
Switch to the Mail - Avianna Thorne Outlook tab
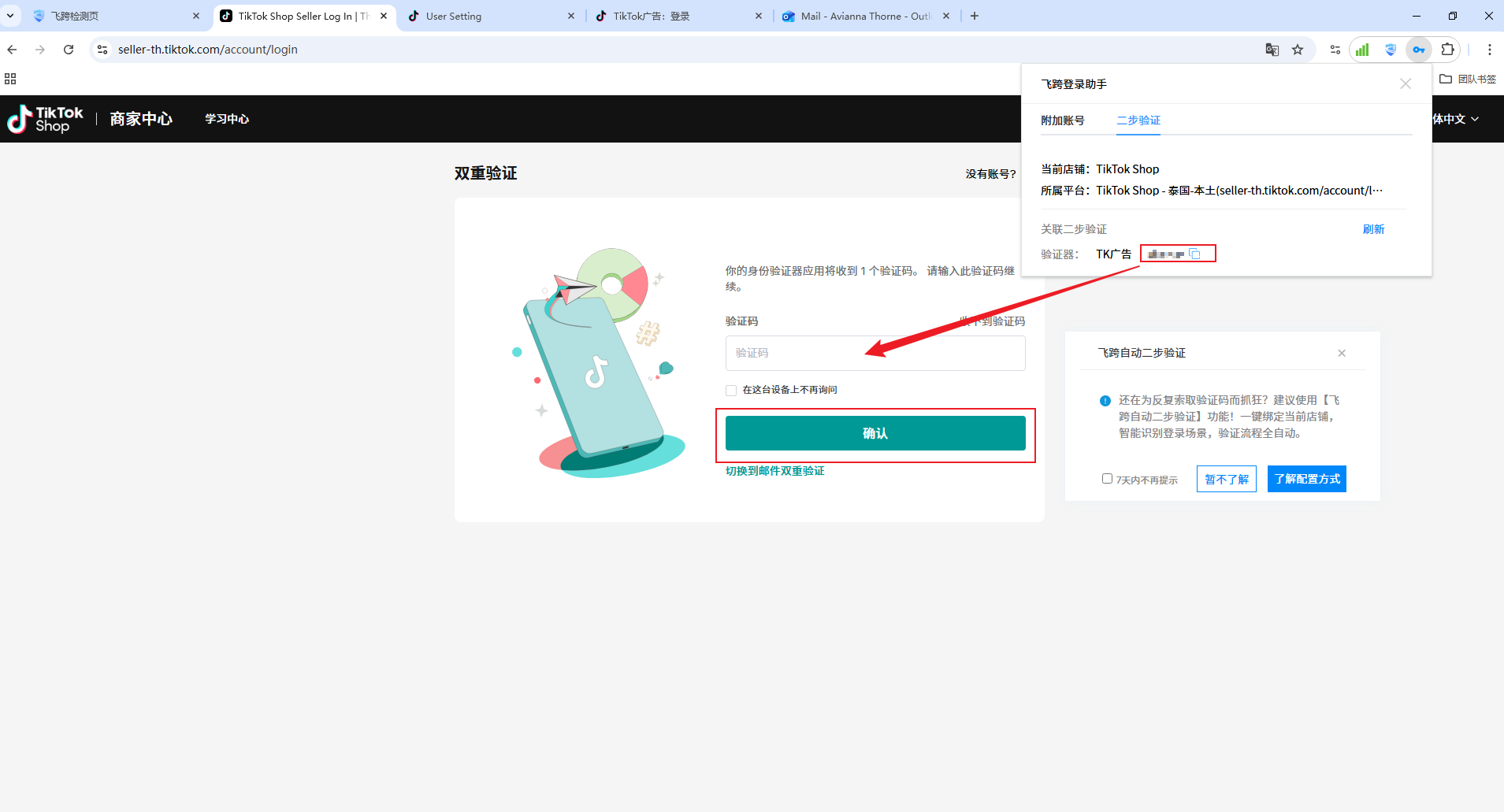pyautogui.click(x=867, y=16)
